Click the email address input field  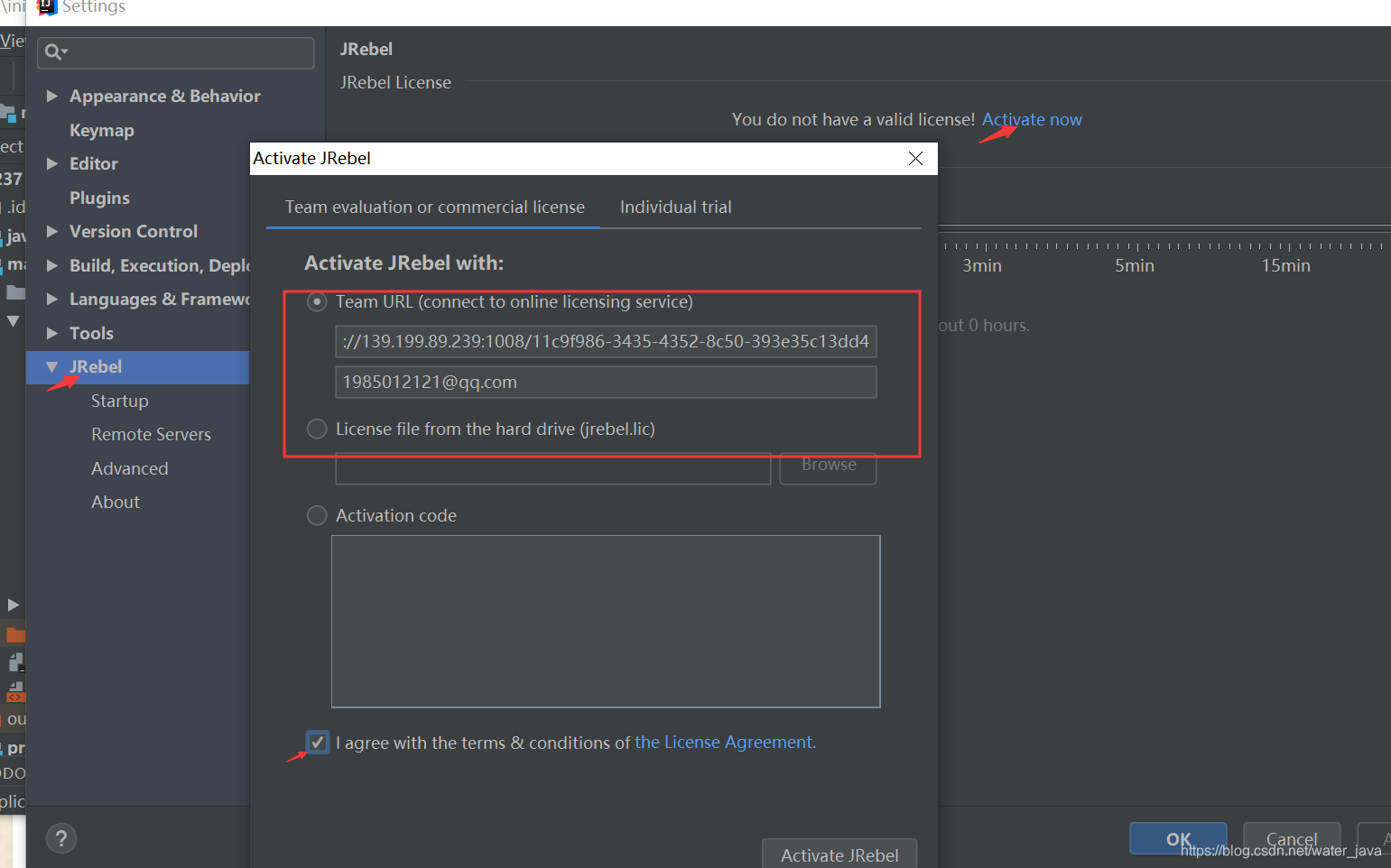point(606,382)
